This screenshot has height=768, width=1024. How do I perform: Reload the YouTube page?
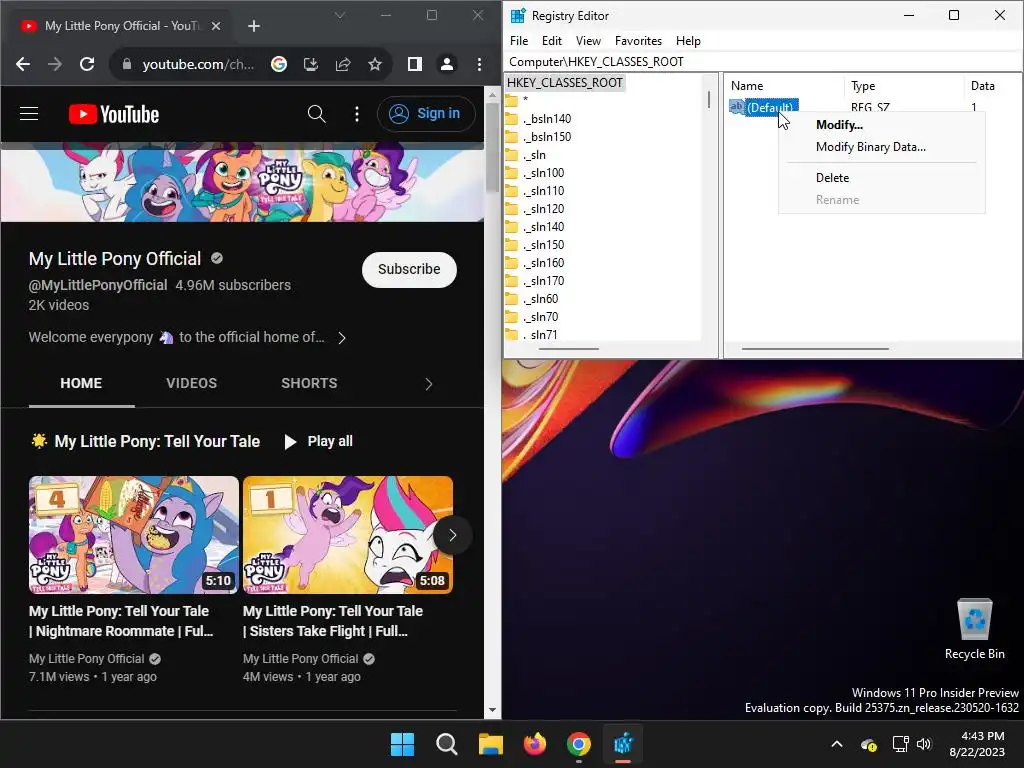tap(87, 64)
